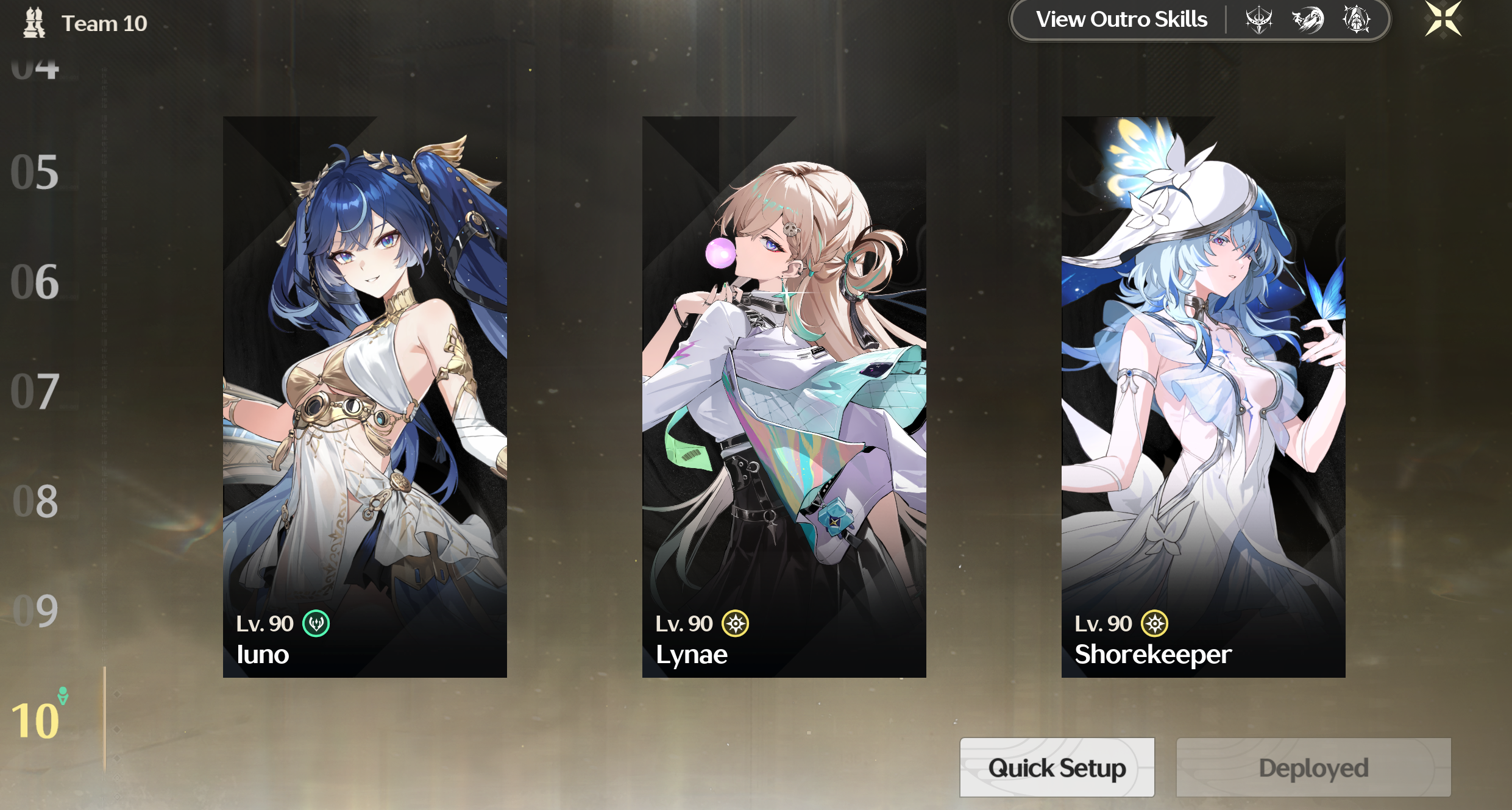1512x810 pixels.
Task: Select the Shorekeeper character card
Action: [1204, 397]
